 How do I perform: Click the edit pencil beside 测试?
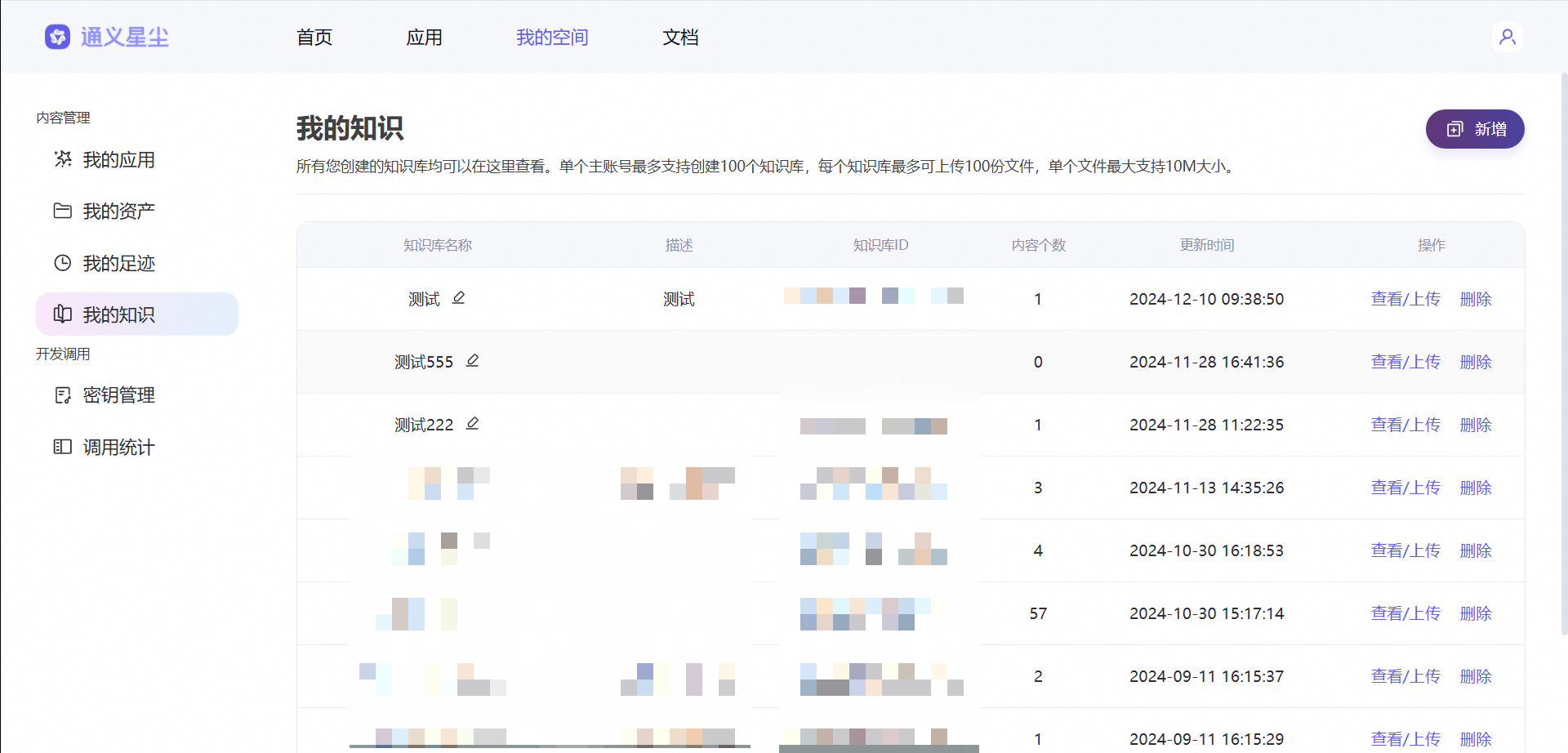pyautogui.click(x=458, y=298)
